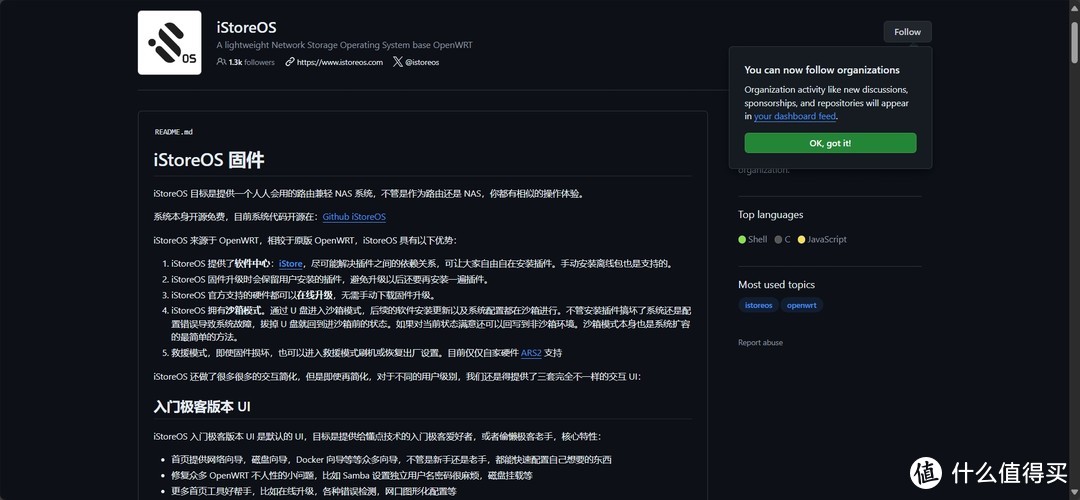Screen dimensions: 1080x500
Task: Open the openwrt topic tag
Action: (802, 305)
